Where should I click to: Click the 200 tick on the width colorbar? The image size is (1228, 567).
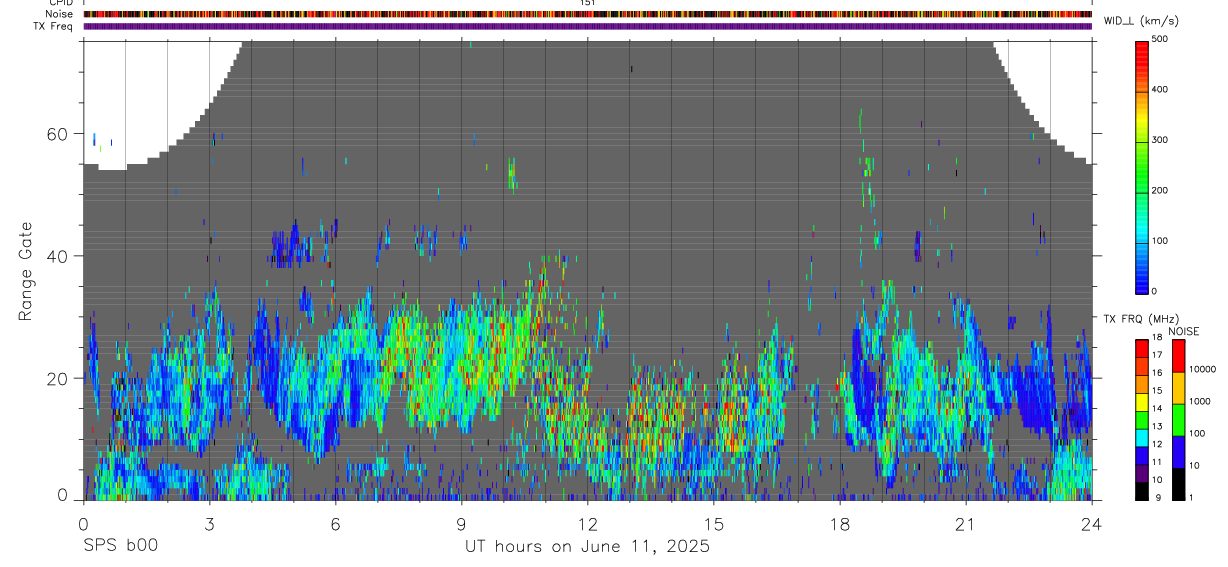[1161, 191]
